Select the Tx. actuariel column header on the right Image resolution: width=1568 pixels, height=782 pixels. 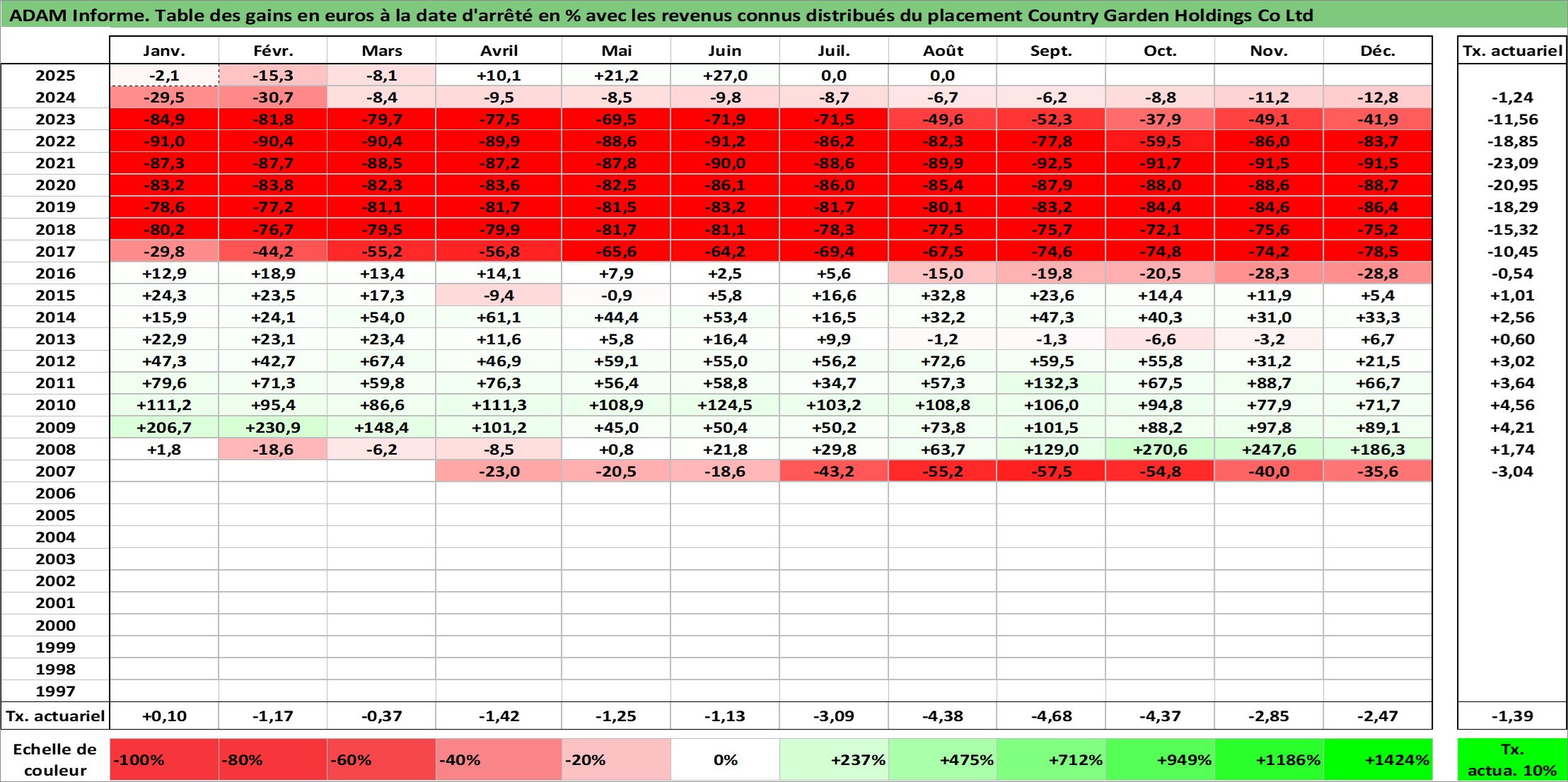tap(1512, 51)
